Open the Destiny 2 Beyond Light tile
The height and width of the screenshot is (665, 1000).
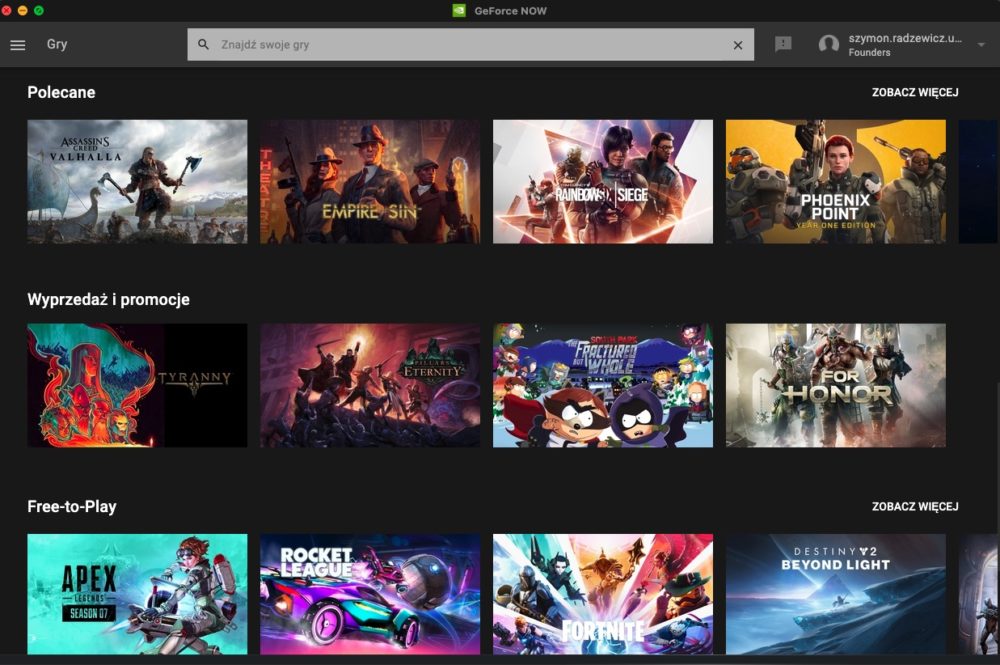click(835, 594)
